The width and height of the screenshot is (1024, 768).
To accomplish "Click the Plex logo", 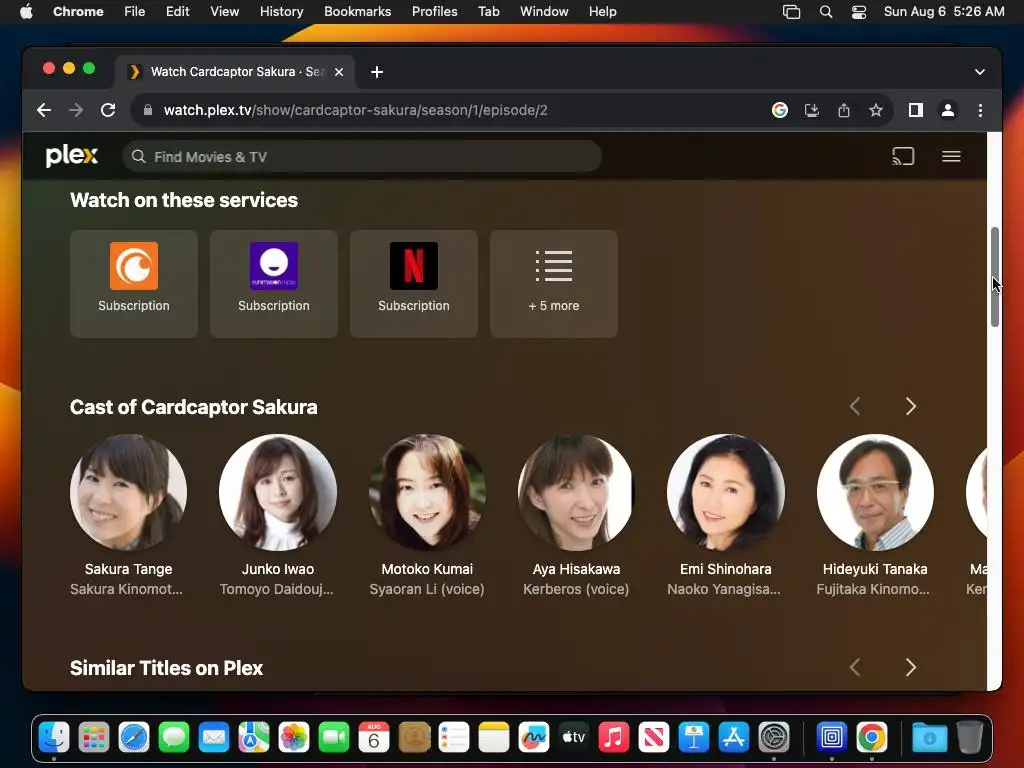I will [72, 156].
